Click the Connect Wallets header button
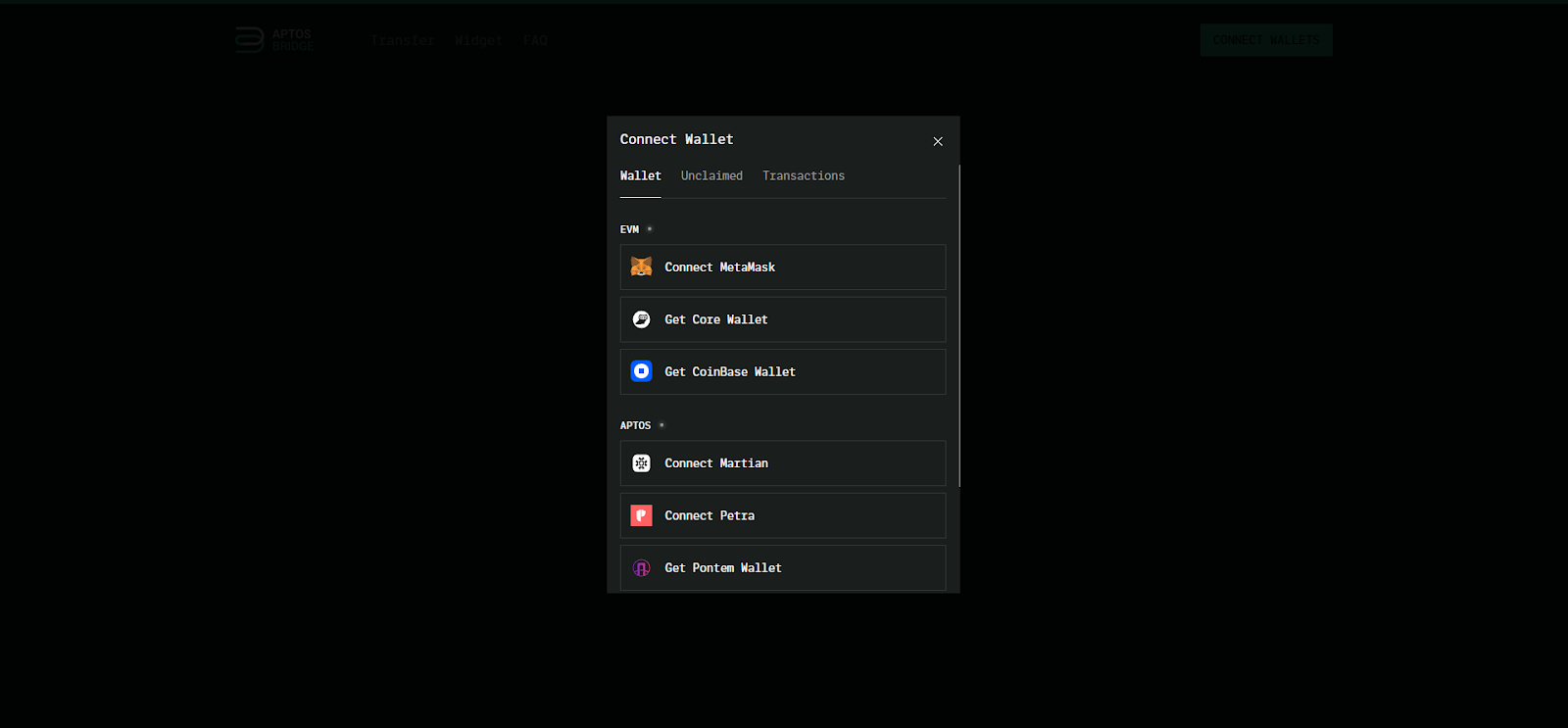The image size is (1568, 728). point(1266,40)
